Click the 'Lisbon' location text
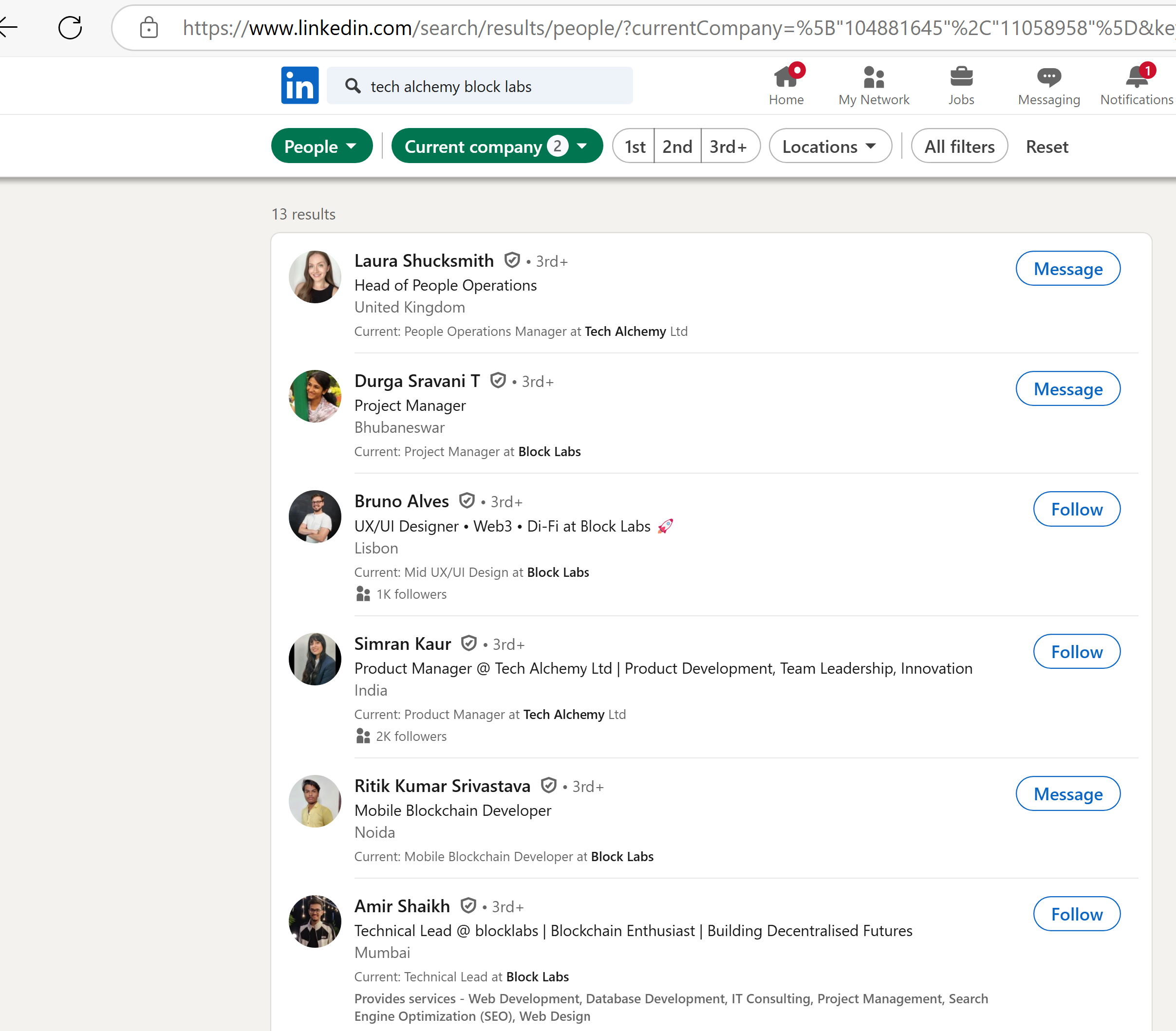The height and width of the screenshot is (1031, 1176). pos(376,548)
